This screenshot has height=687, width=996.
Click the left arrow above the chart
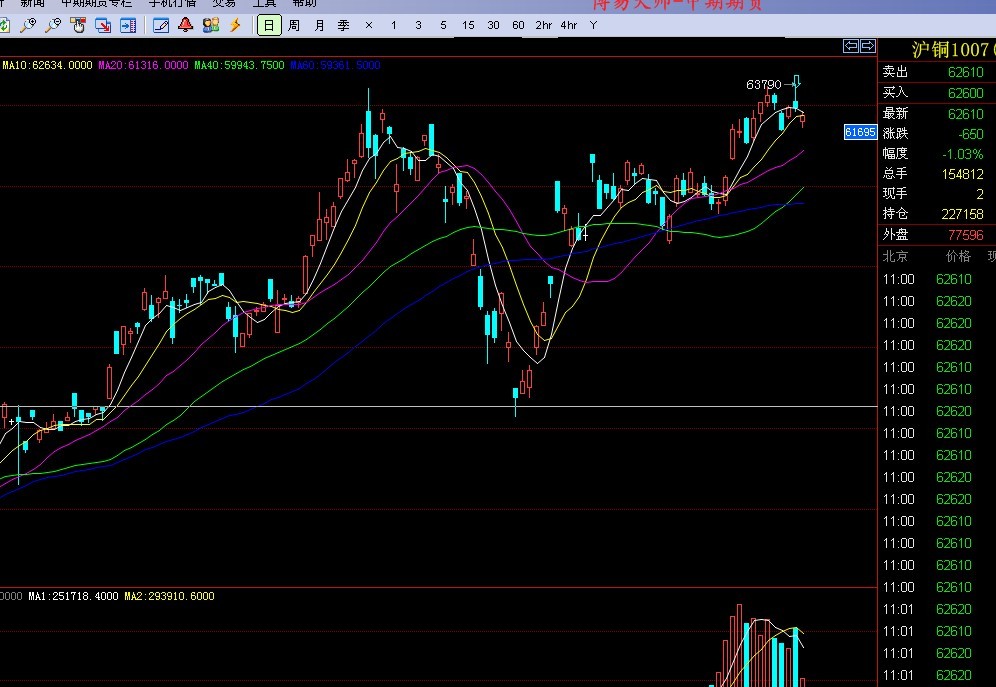[851, 46]
